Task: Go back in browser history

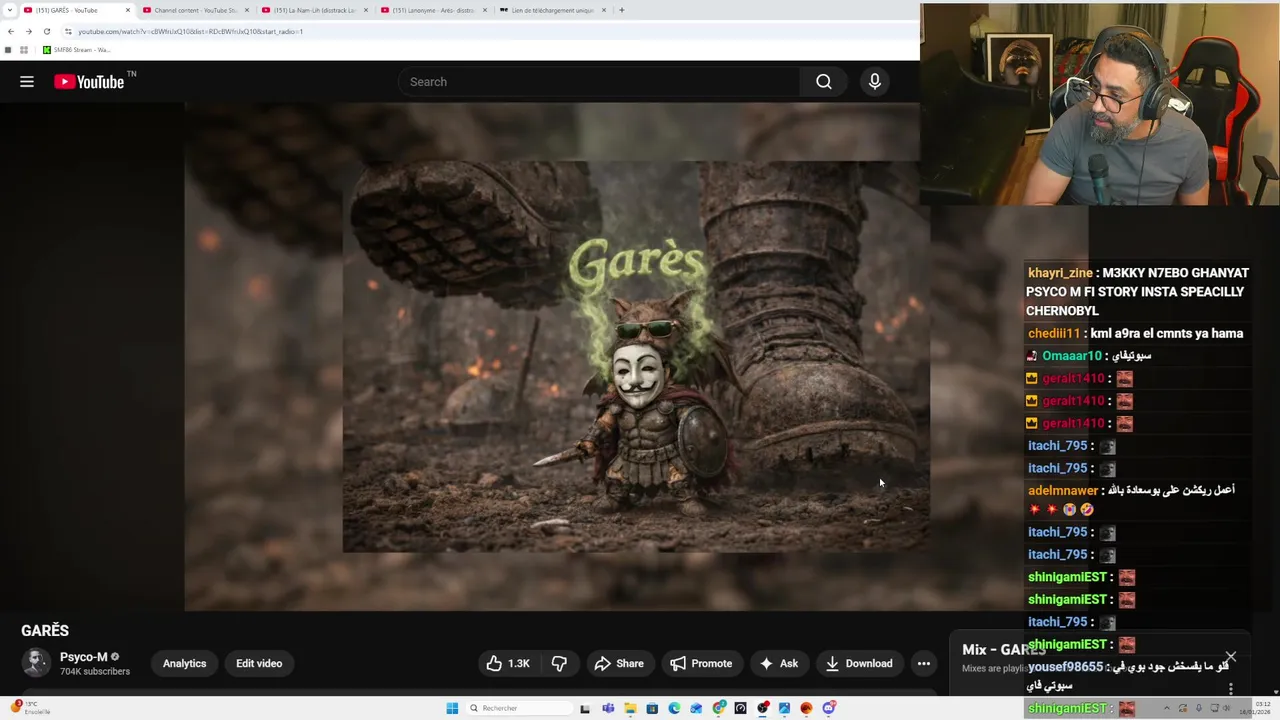Action: (11, 31)
